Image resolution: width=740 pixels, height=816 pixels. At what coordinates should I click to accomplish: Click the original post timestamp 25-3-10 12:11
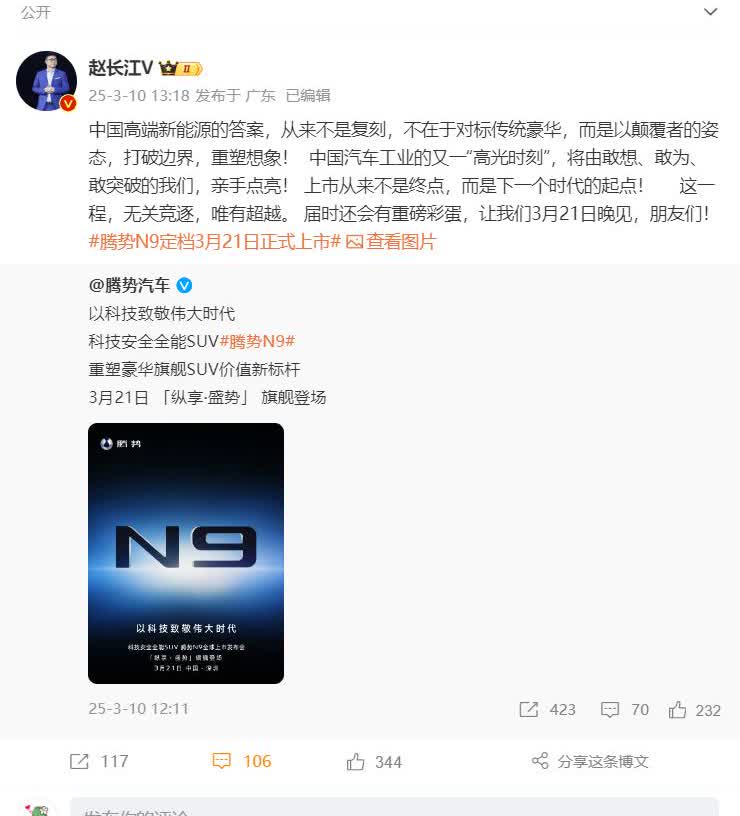coord(138,709)
